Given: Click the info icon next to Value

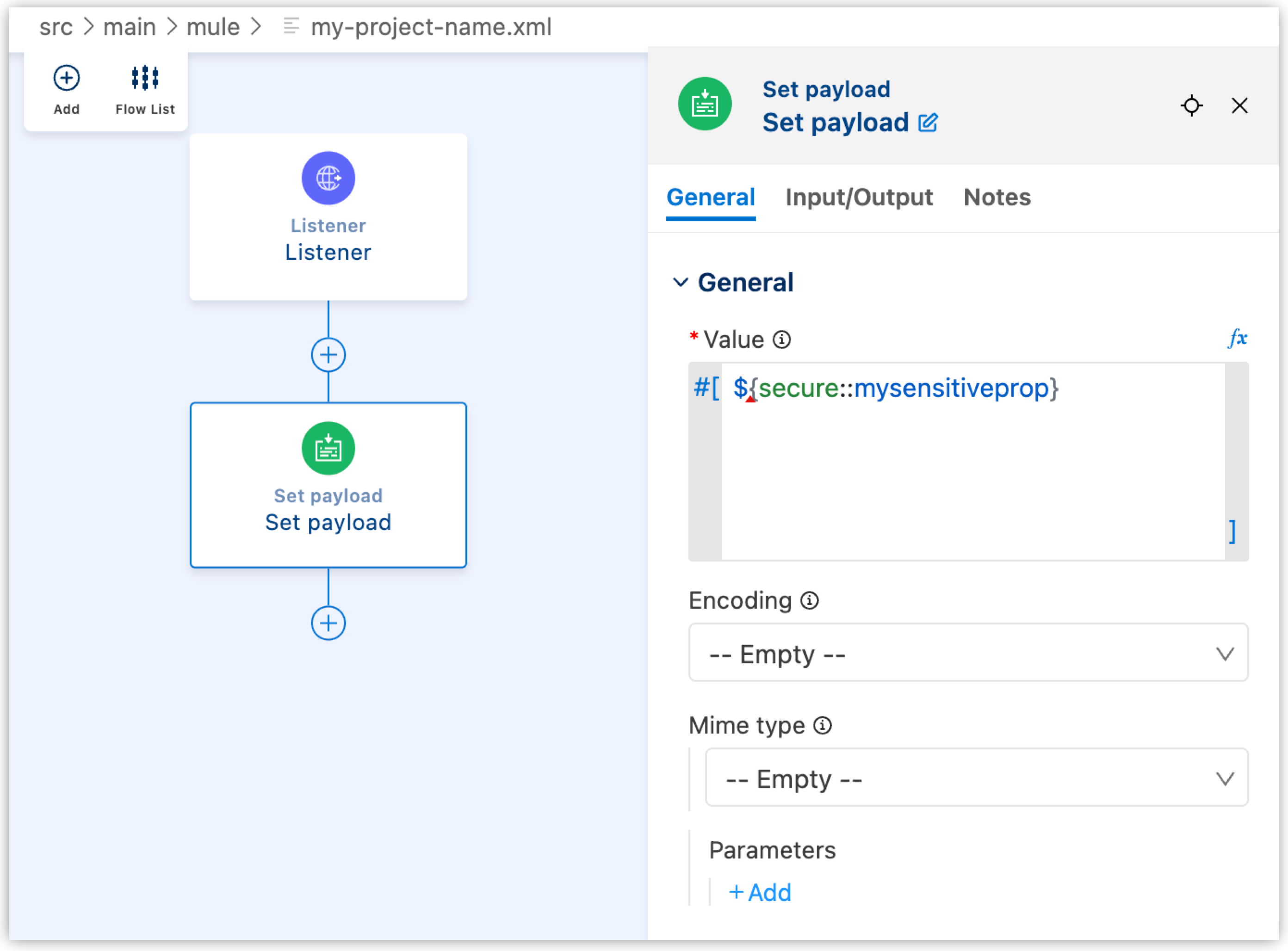Looking at the screenshot, I should 782,339.
